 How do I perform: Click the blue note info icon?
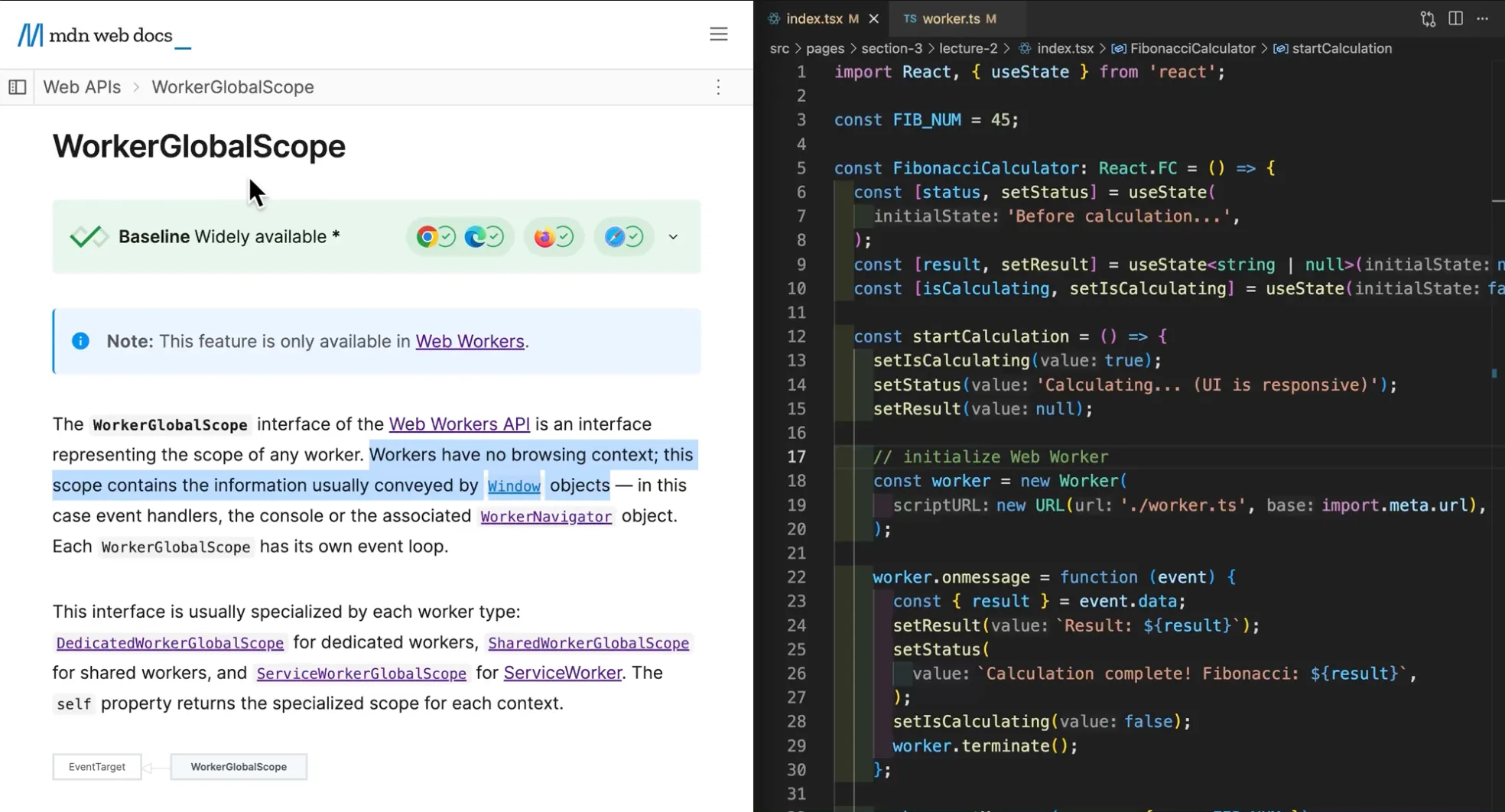pyautogui.click(x=80, y=341)
